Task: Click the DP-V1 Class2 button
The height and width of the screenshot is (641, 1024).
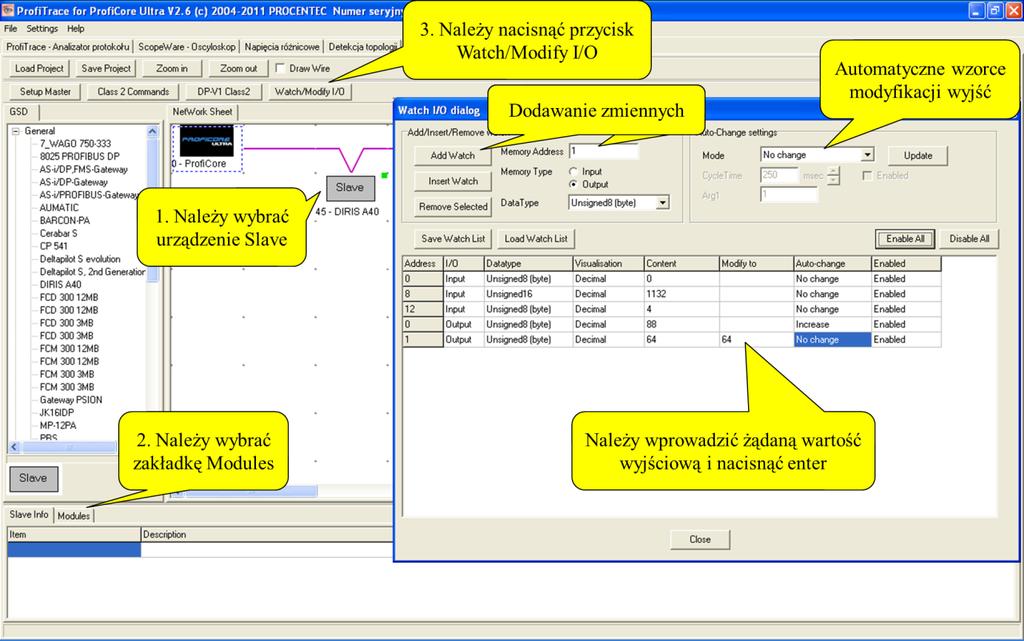Action: [x=223, y=91]
